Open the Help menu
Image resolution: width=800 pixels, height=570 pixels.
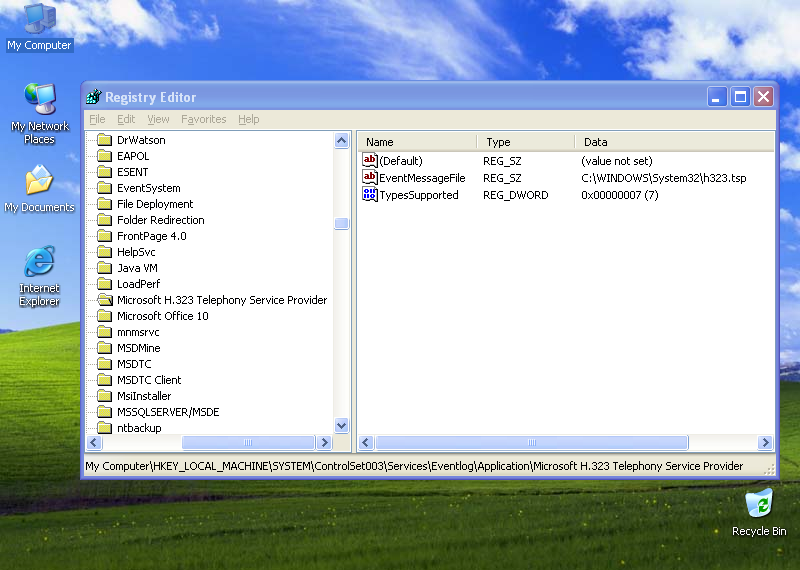pos(248,119)
